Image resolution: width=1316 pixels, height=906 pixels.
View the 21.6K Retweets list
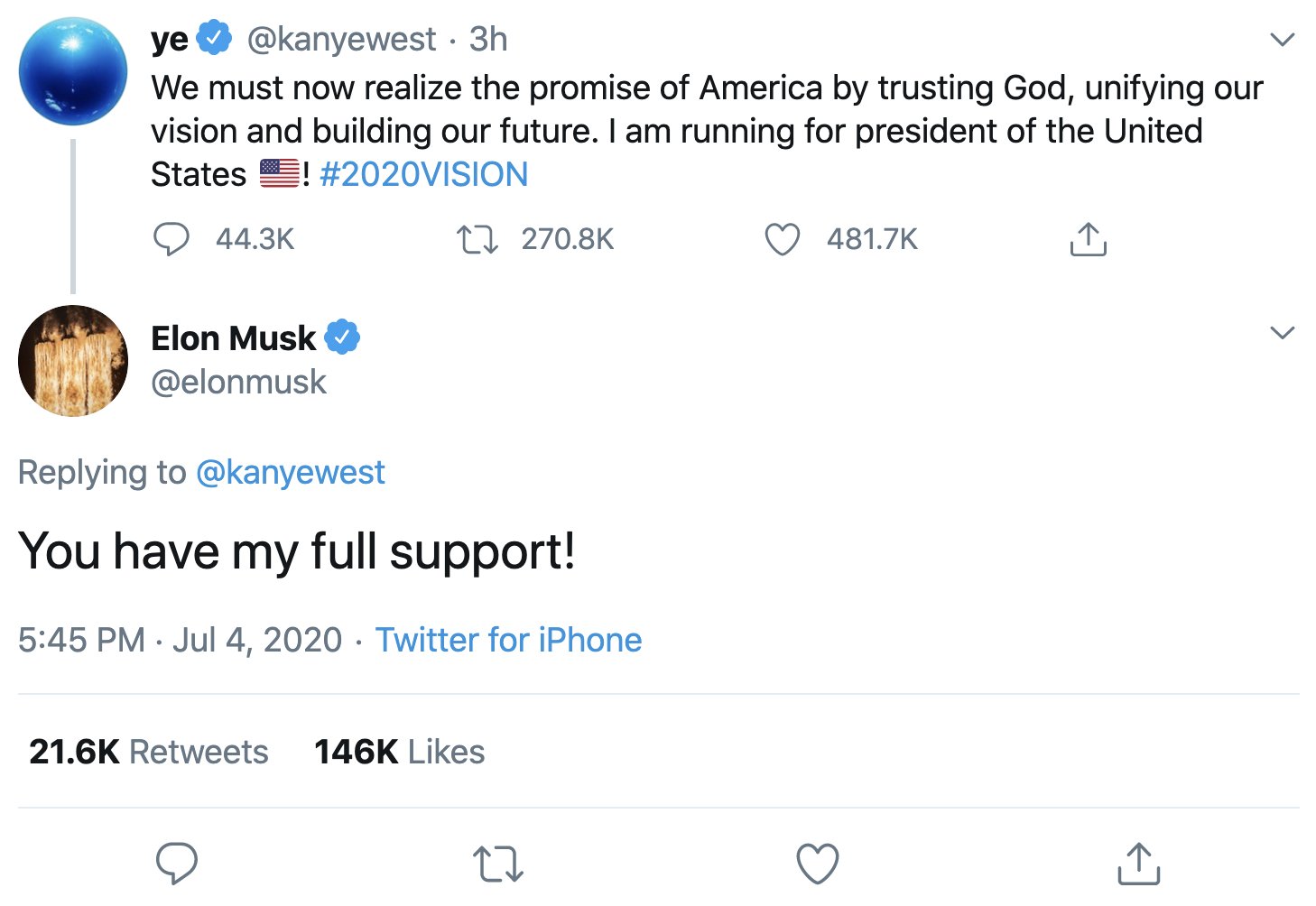[x=149, y=752]
